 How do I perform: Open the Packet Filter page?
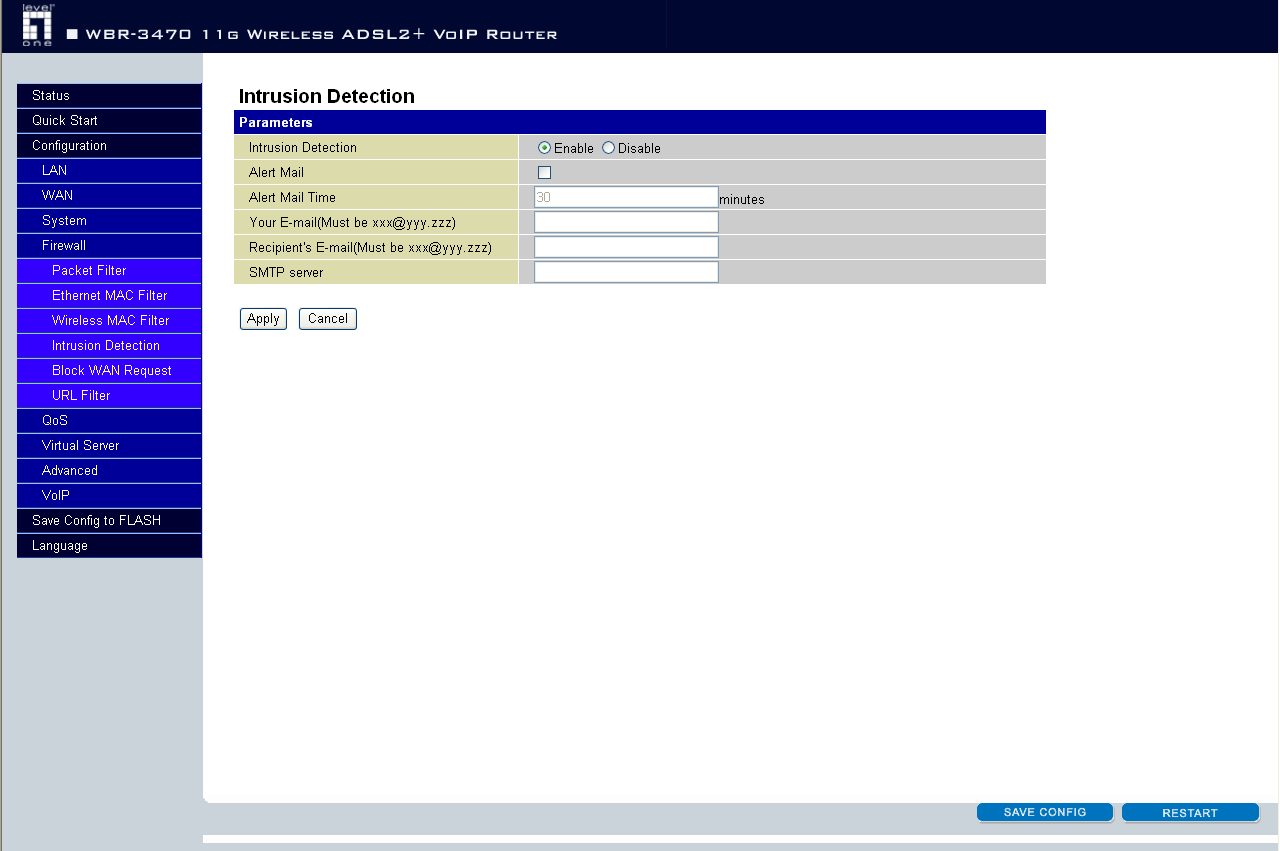pos(109,271)
